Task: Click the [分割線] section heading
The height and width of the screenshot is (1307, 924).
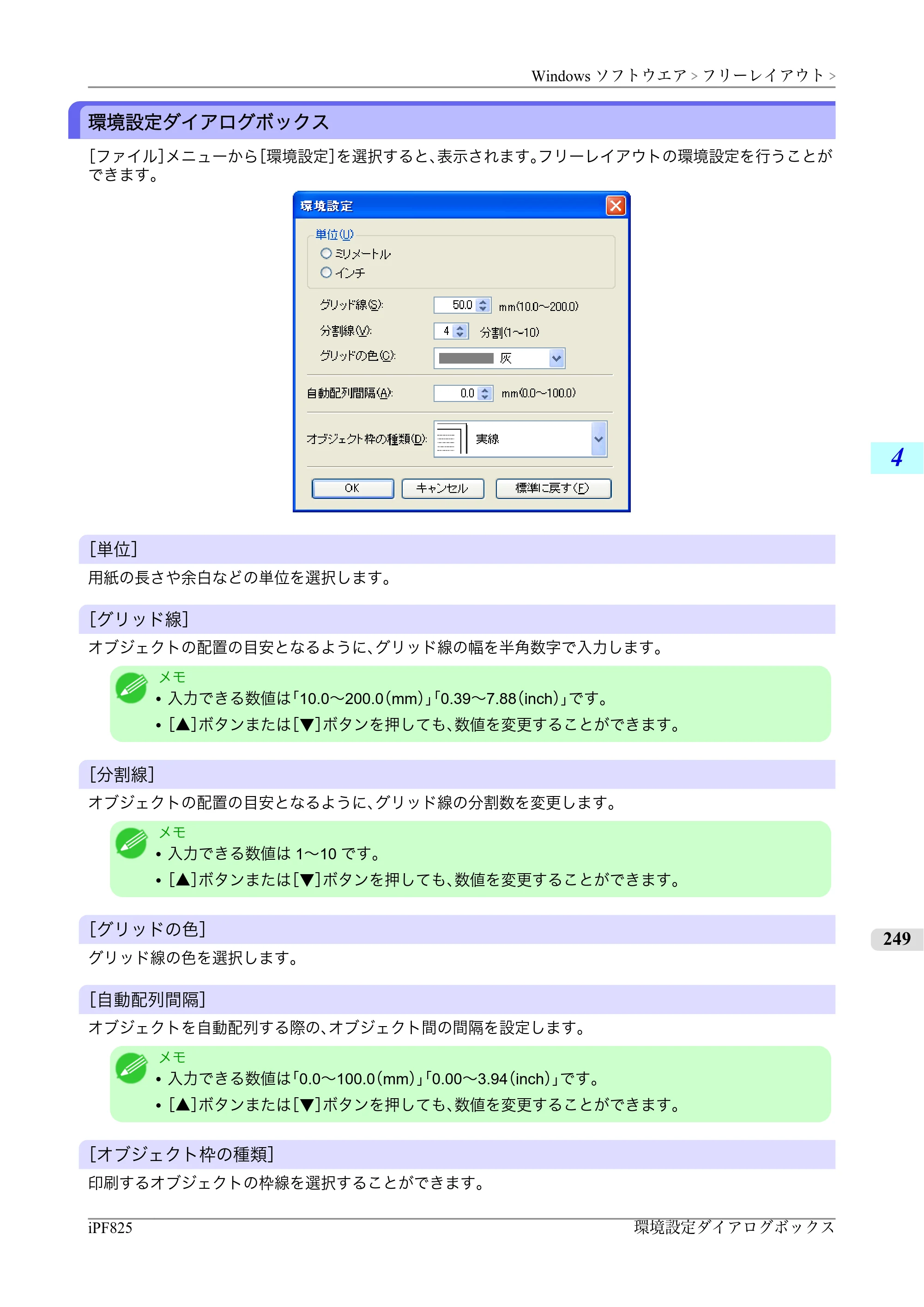Action: 122,774
